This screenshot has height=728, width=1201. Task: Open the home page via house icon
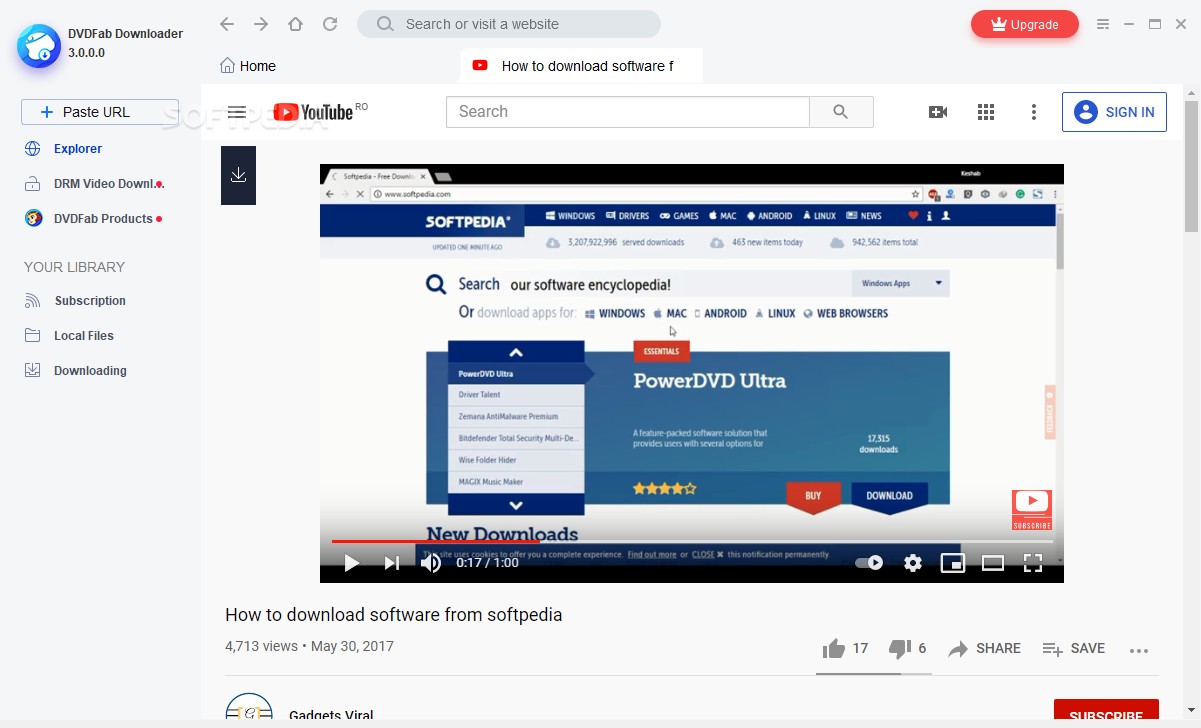[295, 24]
